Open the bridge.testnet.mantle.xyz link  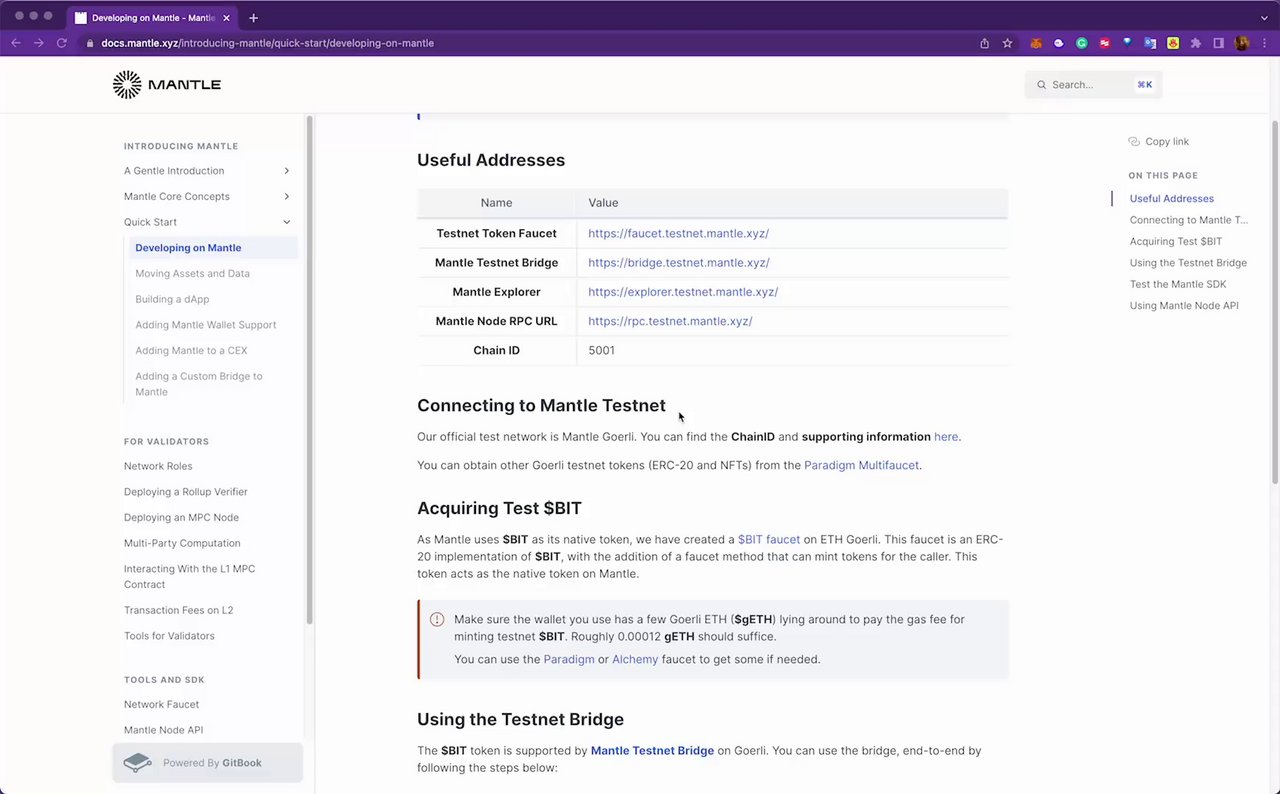678,262
